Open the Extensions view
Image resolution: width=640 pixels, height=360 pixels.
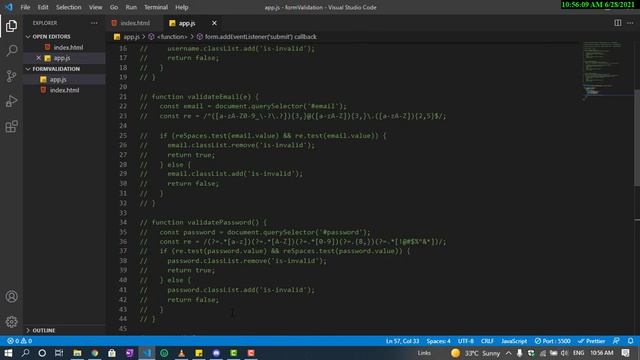(11, 126)
